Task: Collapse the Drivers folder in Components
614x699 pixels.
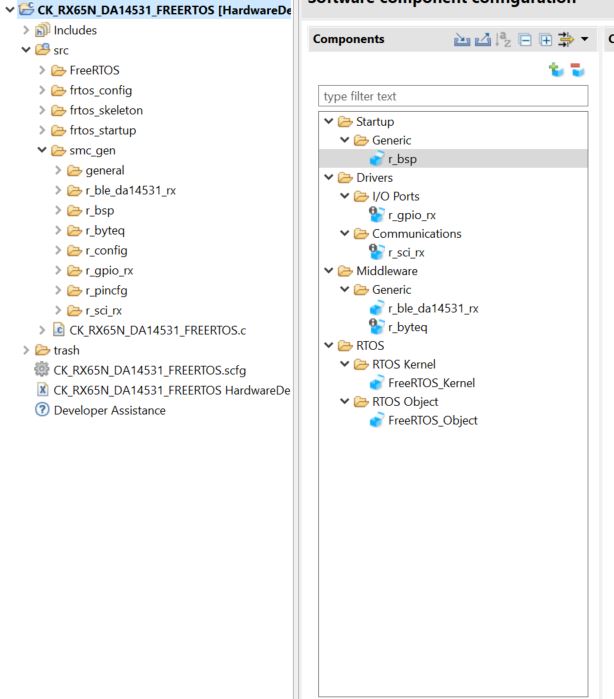Action: coord(329,177)
